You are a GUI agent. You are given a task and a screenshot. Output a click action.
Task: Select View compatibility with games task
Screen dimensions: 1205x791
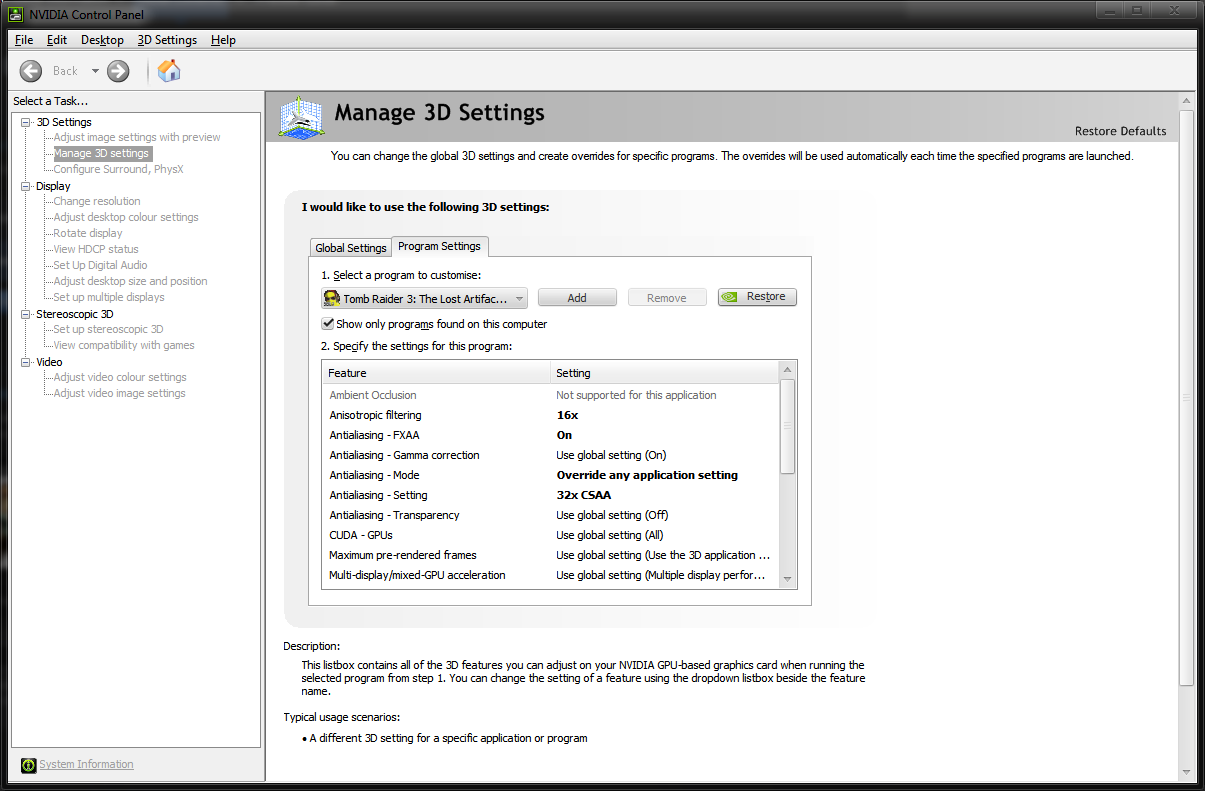pyautogui.click(x=124, y=346)
